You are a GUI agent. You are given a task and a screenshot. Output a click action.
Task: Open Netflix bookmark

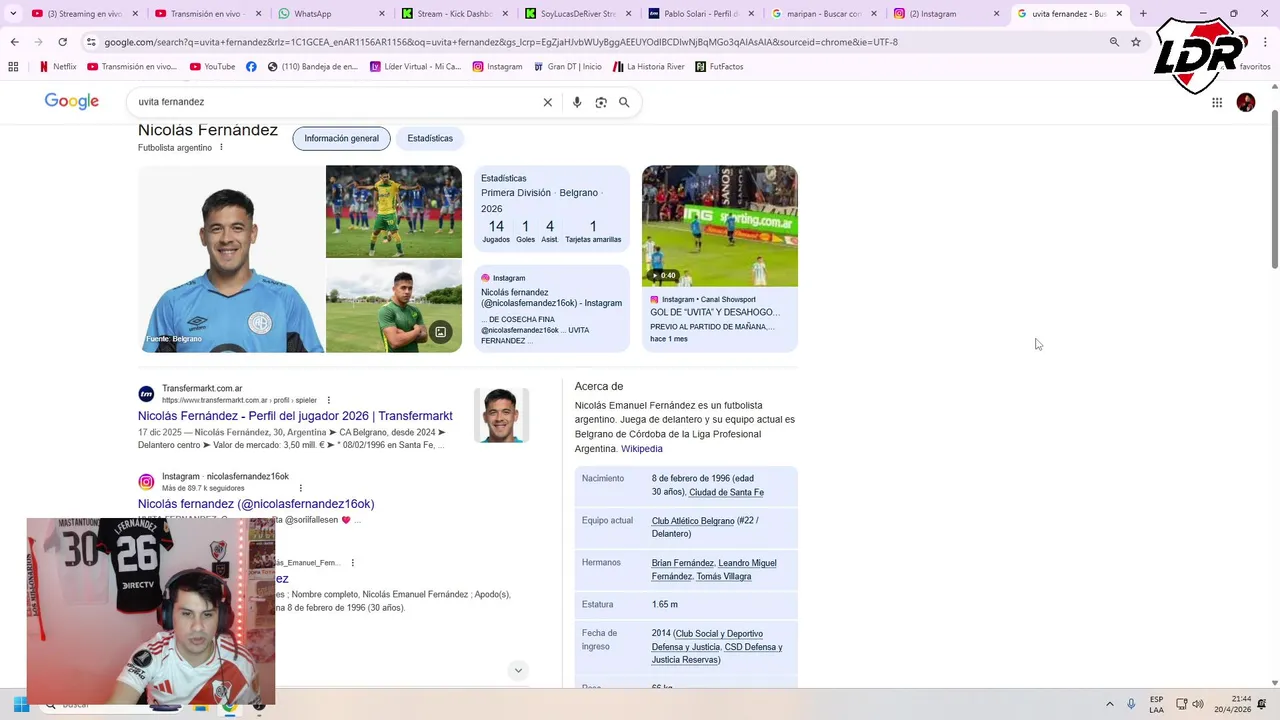tap(57, 67)
